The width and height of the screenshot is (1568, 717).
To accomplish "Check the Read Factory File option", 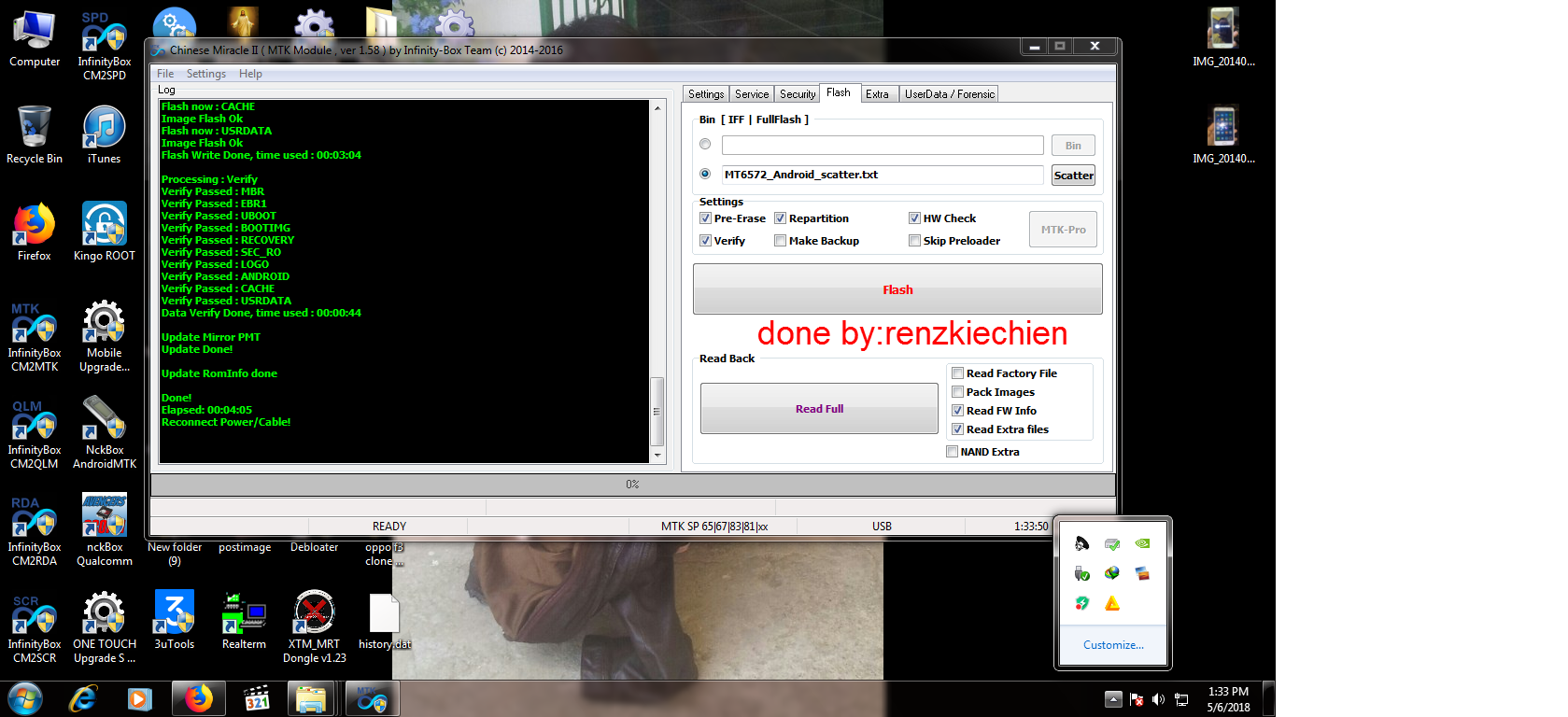I will pyautogui.click(x=958, y=373).
